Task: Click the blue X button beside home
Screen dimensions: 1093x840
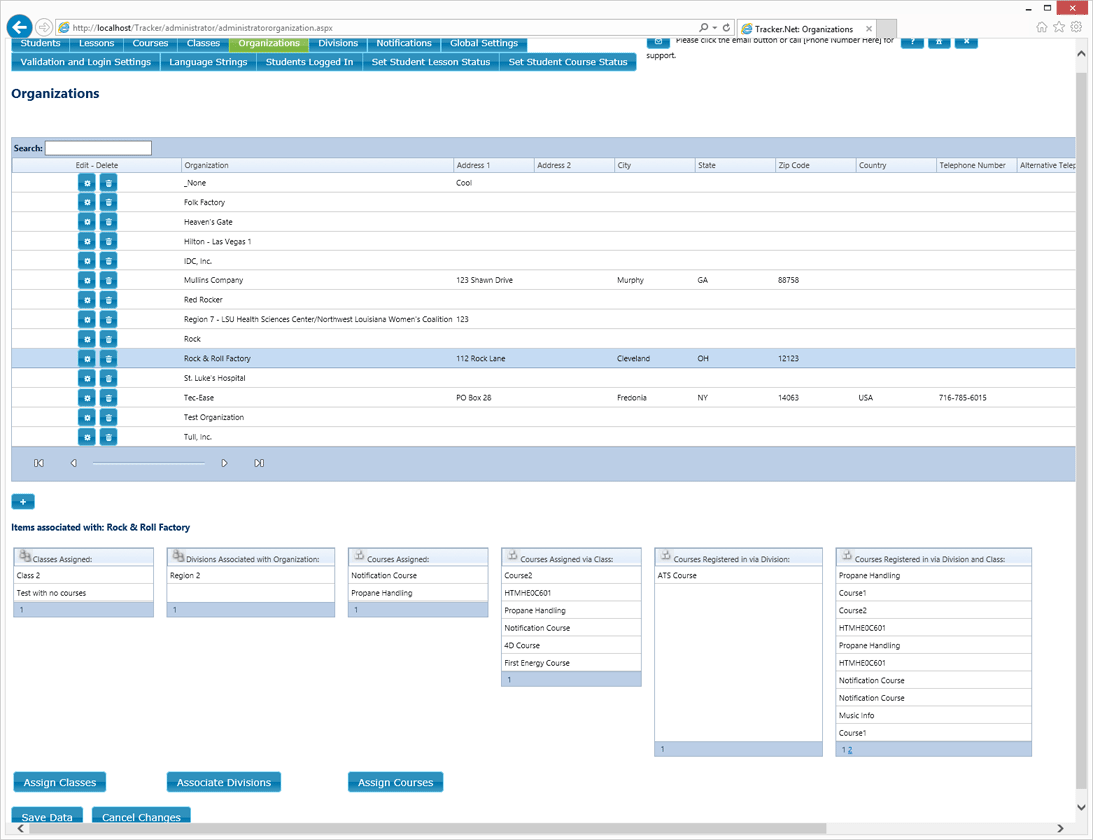Action: [x=966, y=42]
